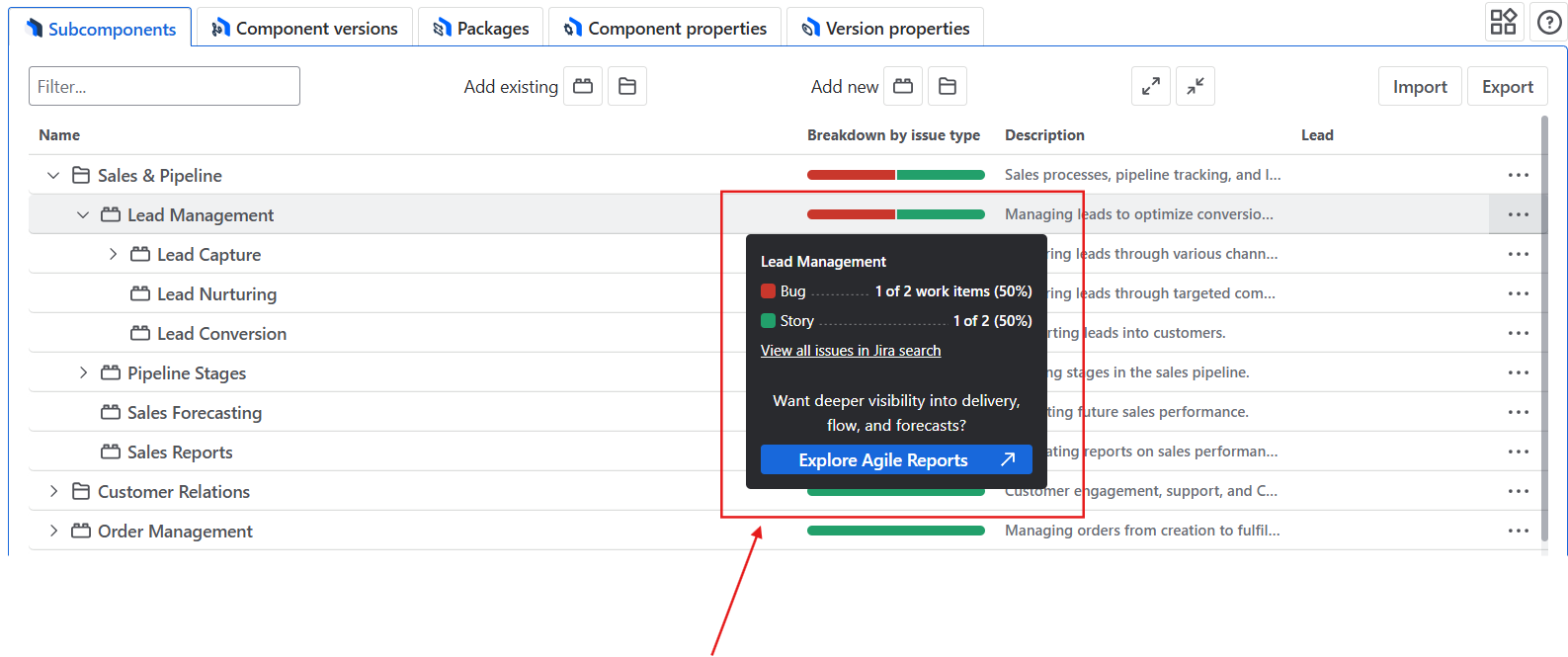The image size is (1568, 657).
Task: Add existing folder via folder icon
Action: click(627, 86)
